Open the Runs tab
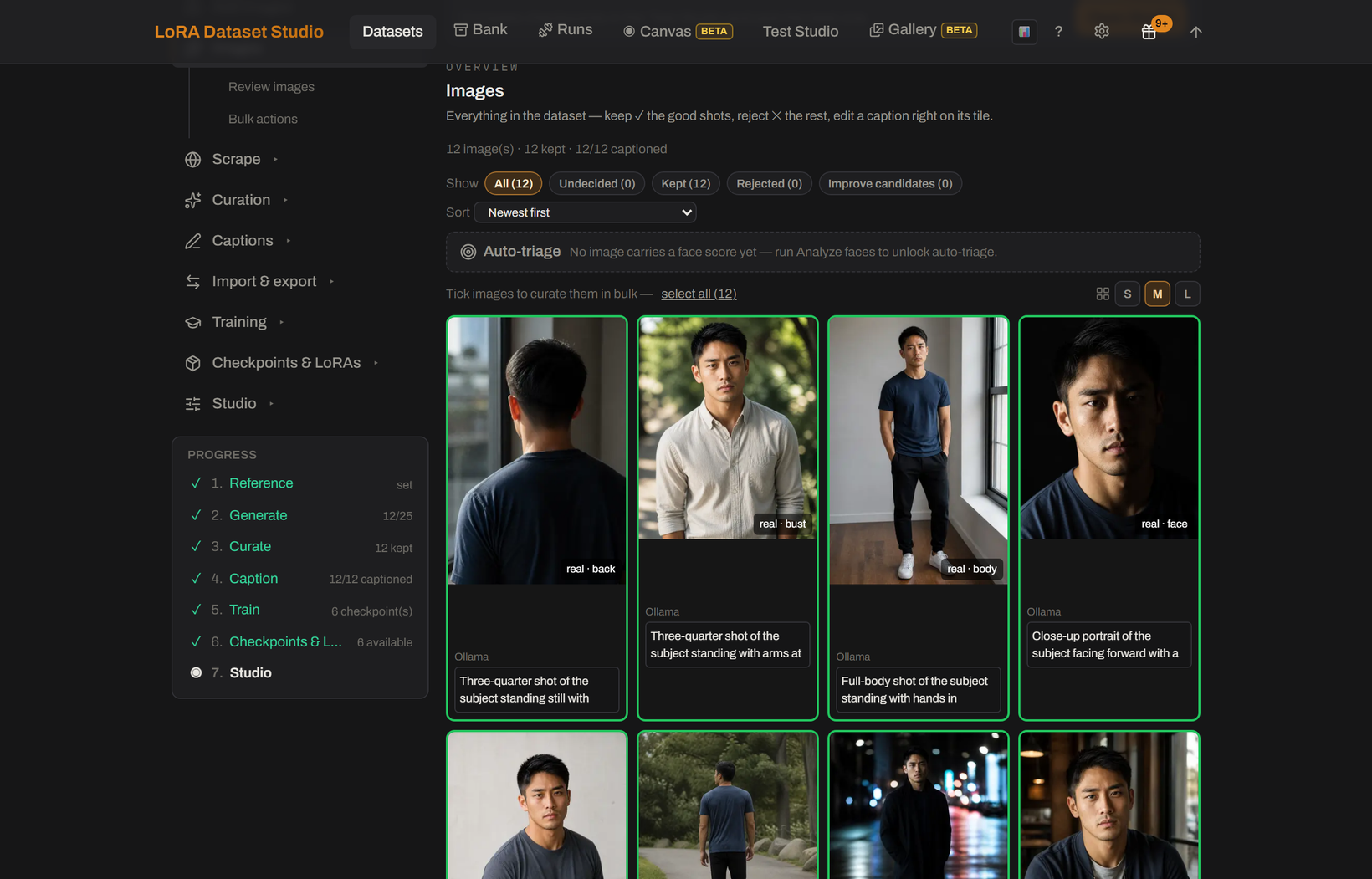The width and height of the screenshot is (1372, 879). [566, 30]
